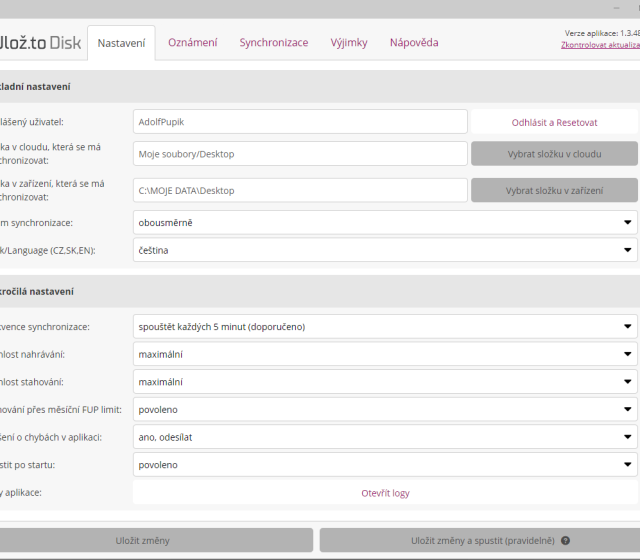
Task: Open the FUP limit povoleno dropdown
Action: [385, 409]
